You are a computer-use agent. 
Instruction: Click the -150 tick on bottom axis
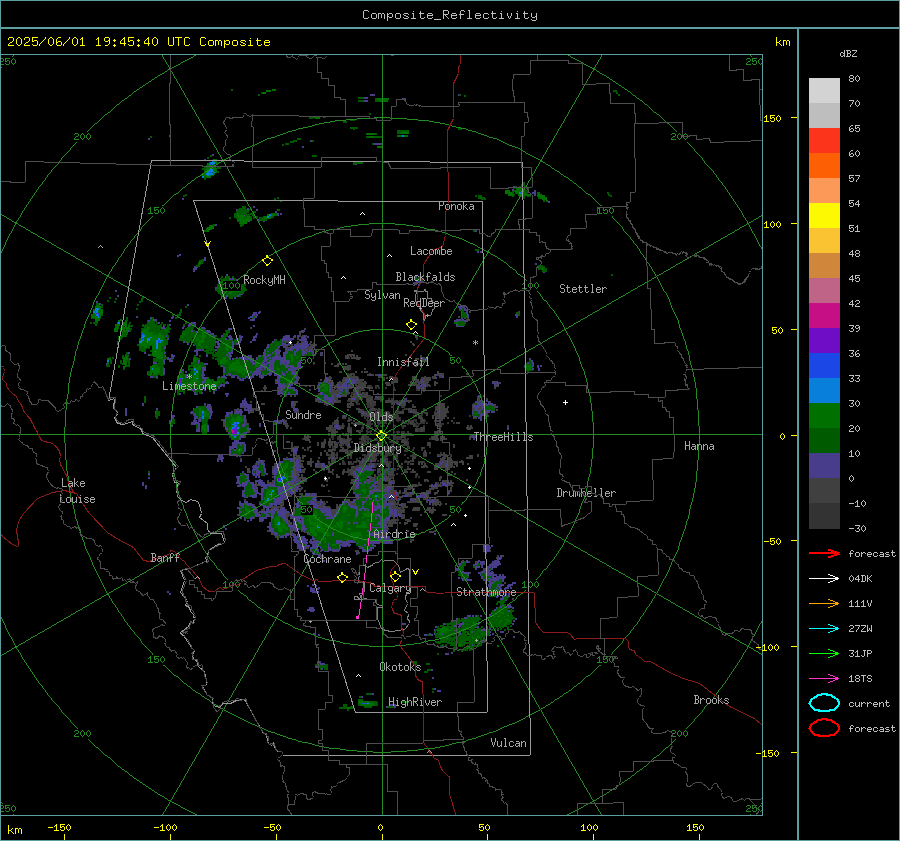coord(59,828)
